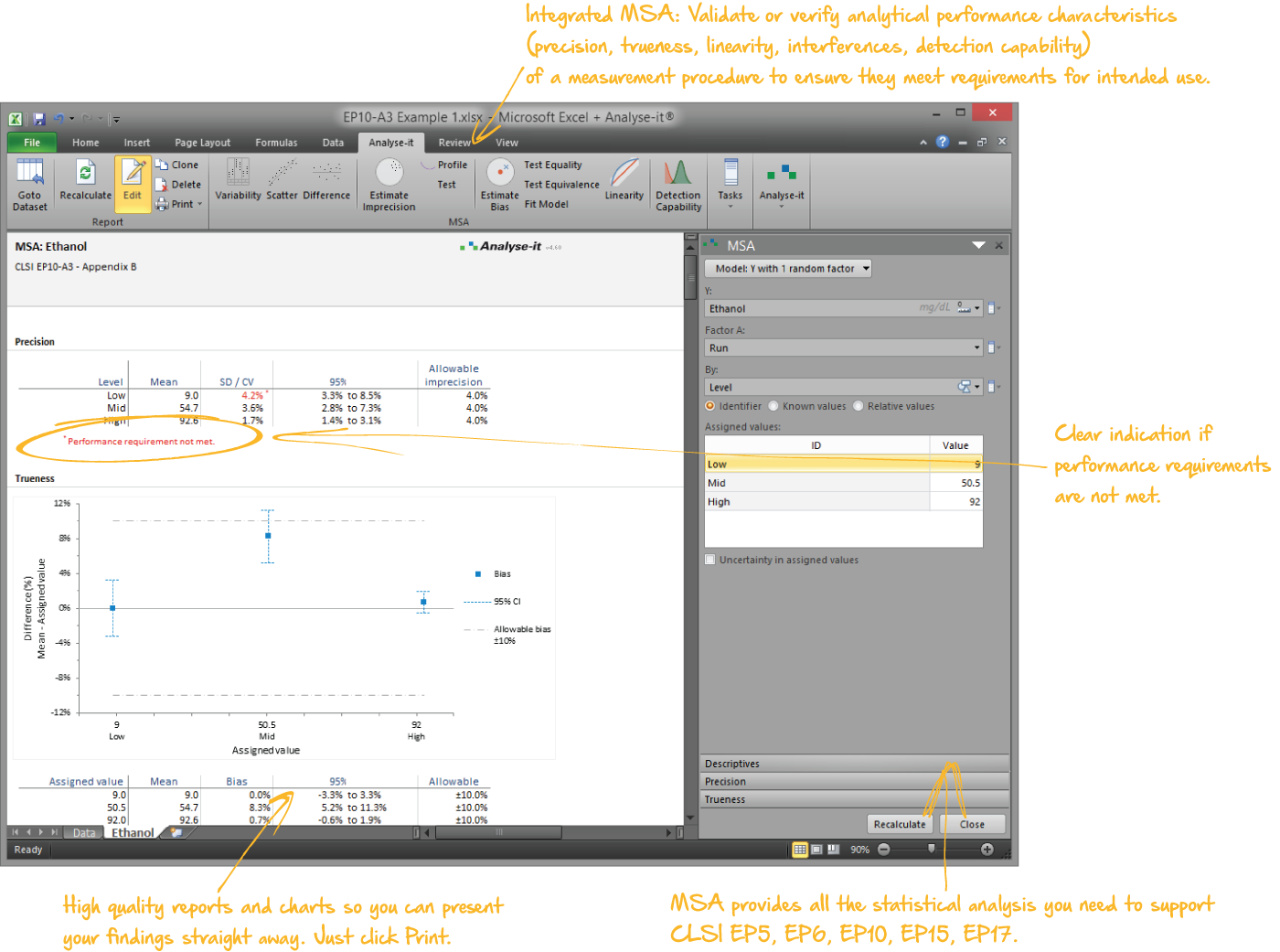Insert a new worksheet tab

tap(176, 832)
